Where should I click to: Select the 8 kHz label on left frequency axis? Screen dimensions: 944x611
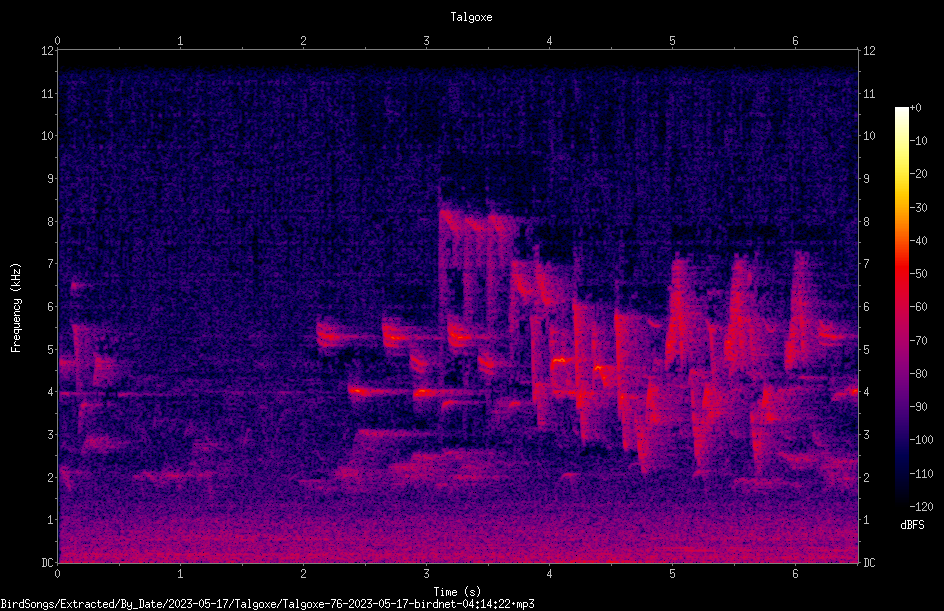48,221
